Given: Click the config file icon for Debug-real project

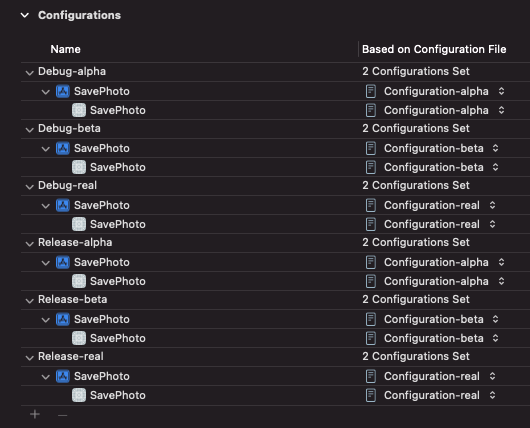Looking at the screenshot, I should click(x=371, y=205).
